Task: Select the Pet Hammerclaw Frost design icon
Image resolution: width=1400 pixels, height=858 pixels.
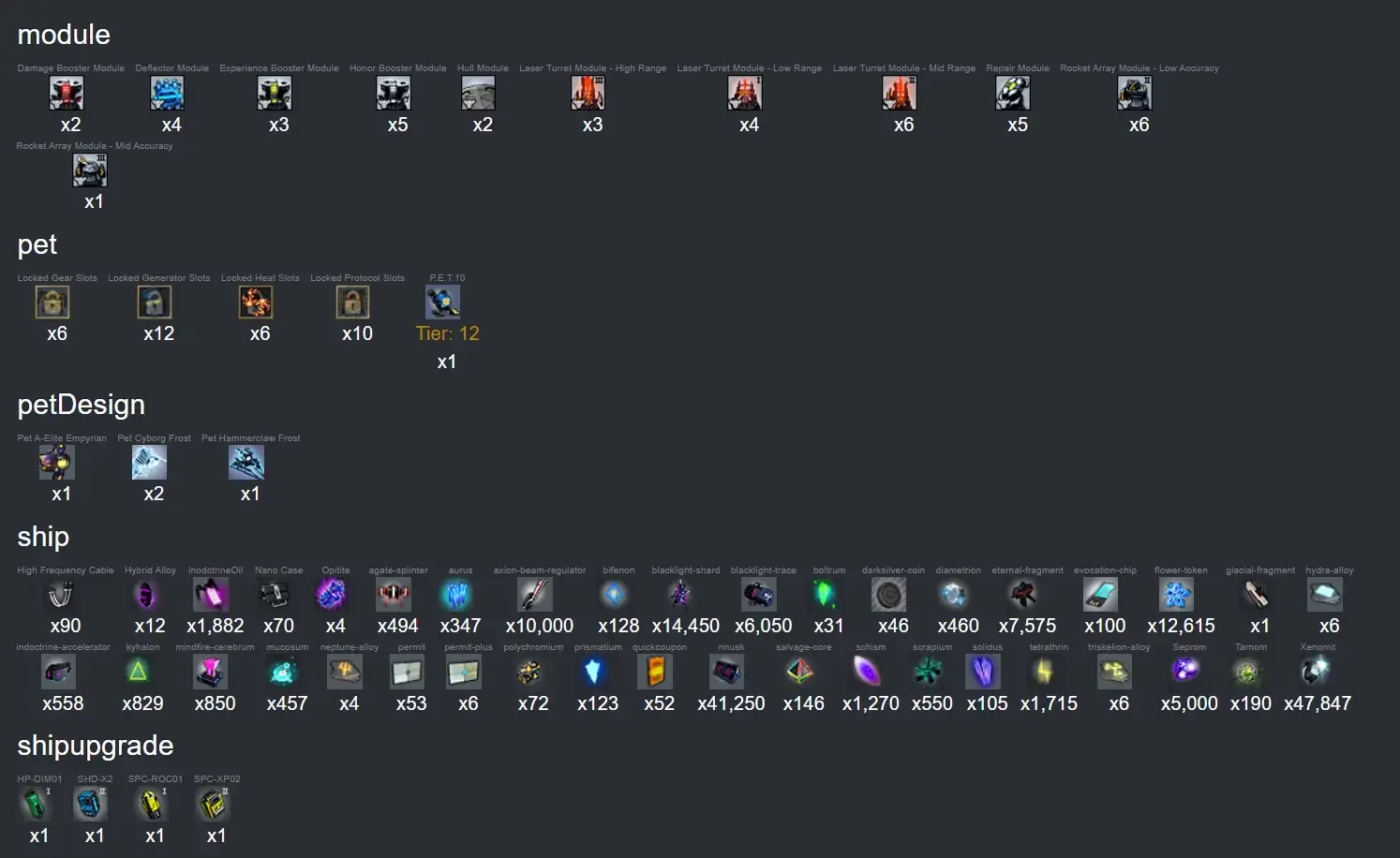Action: coord(246,463)
